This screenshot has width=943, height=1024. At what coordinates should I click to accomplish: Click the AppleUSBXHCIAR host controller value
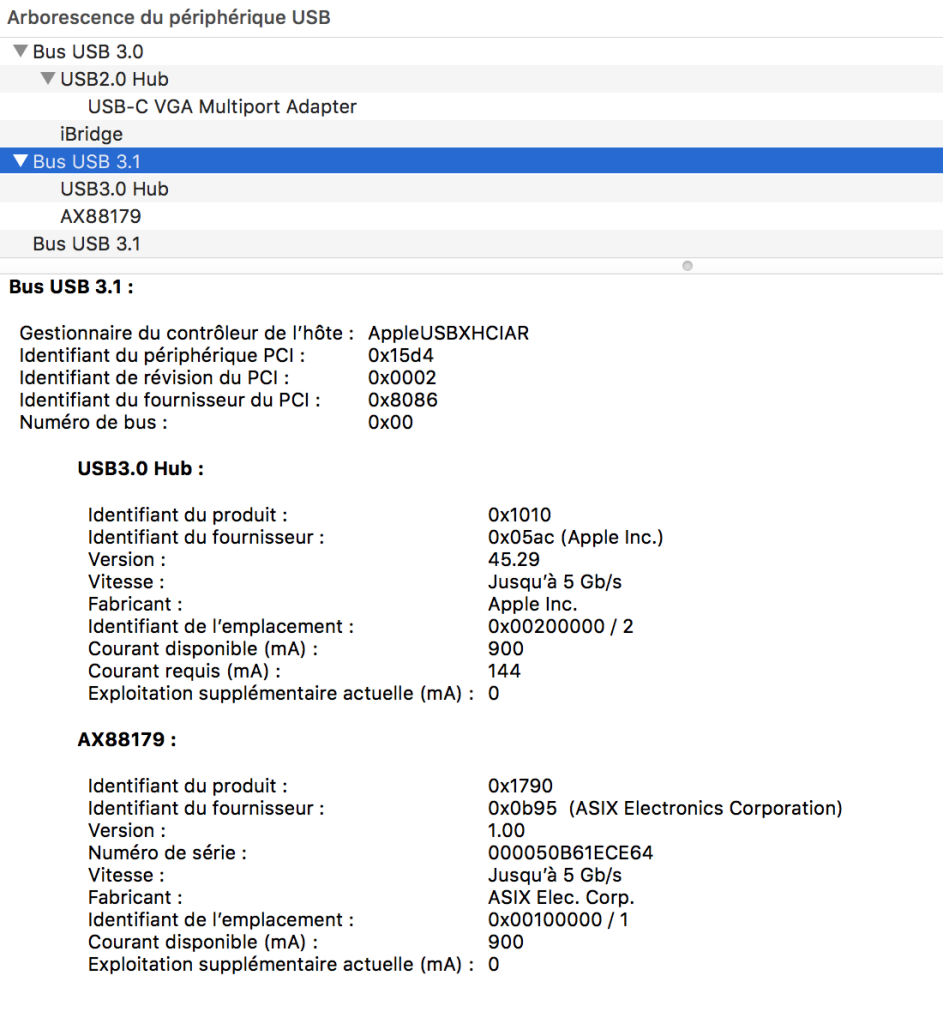(448, 334)
